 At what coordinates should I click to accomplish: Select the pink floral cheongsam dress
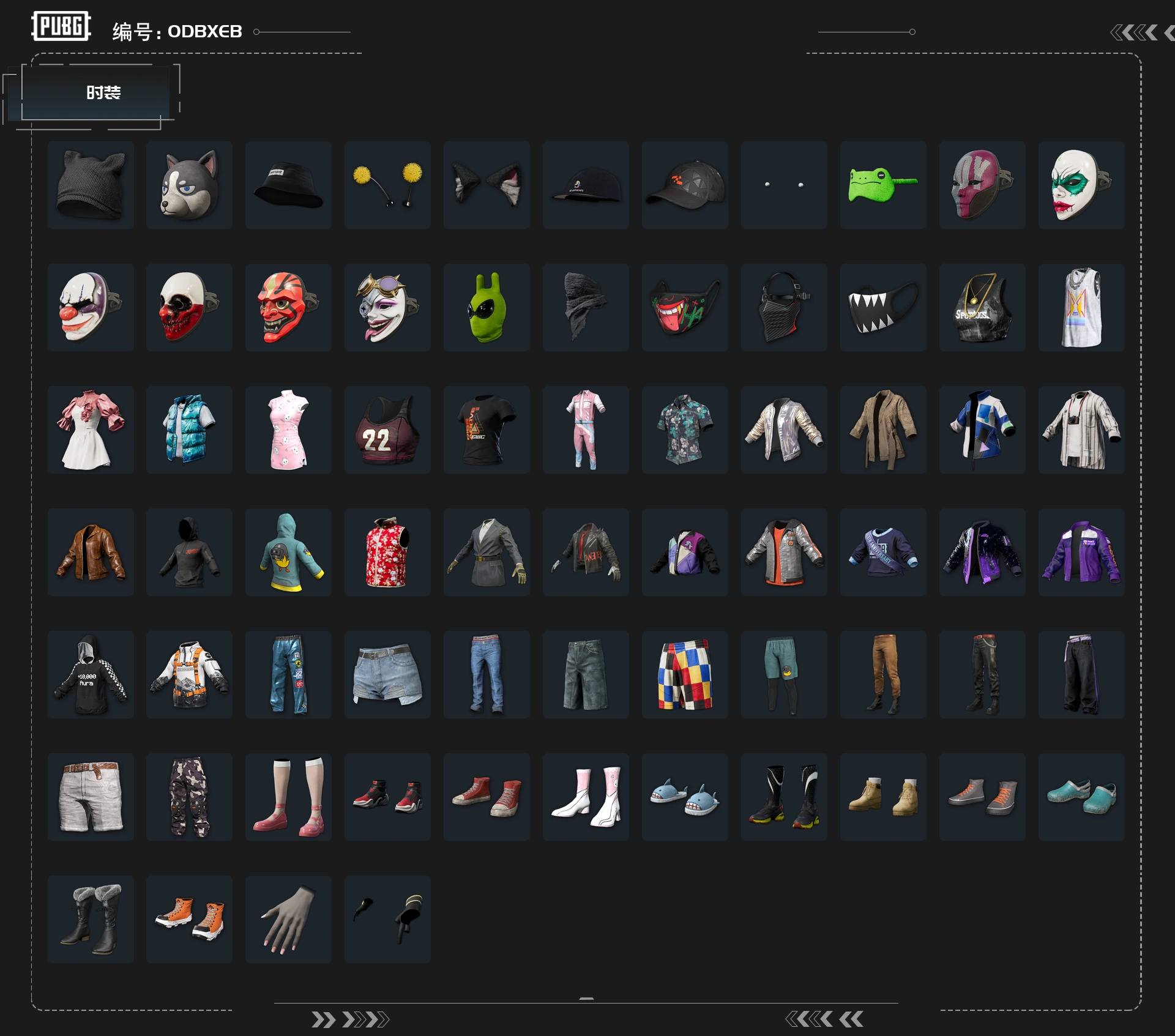click(288, 430)
